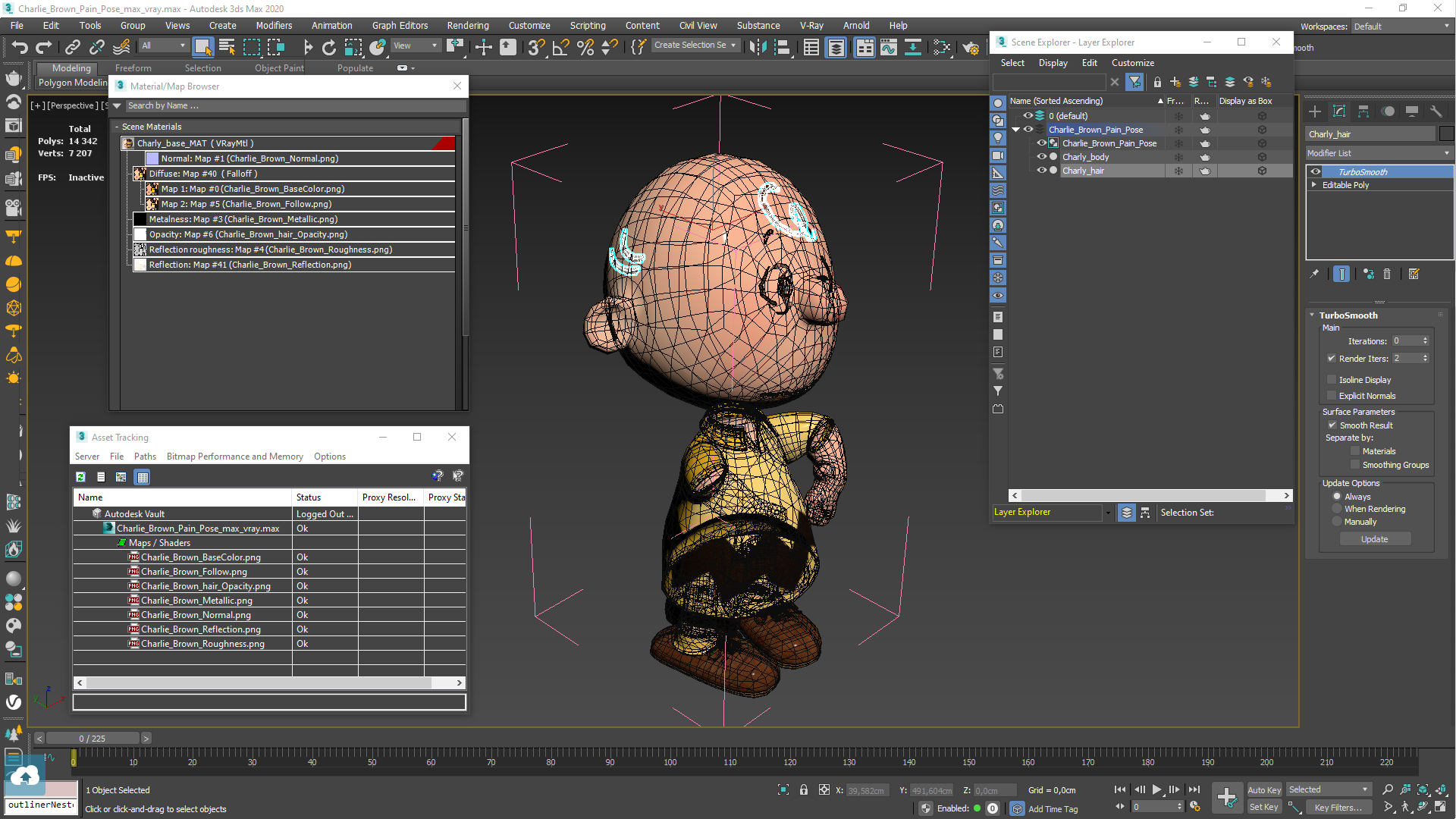This screenshot has height=819, width=1456.
Task: Toggle the Percent Snap icon
Action: click(x=585, y=47)
